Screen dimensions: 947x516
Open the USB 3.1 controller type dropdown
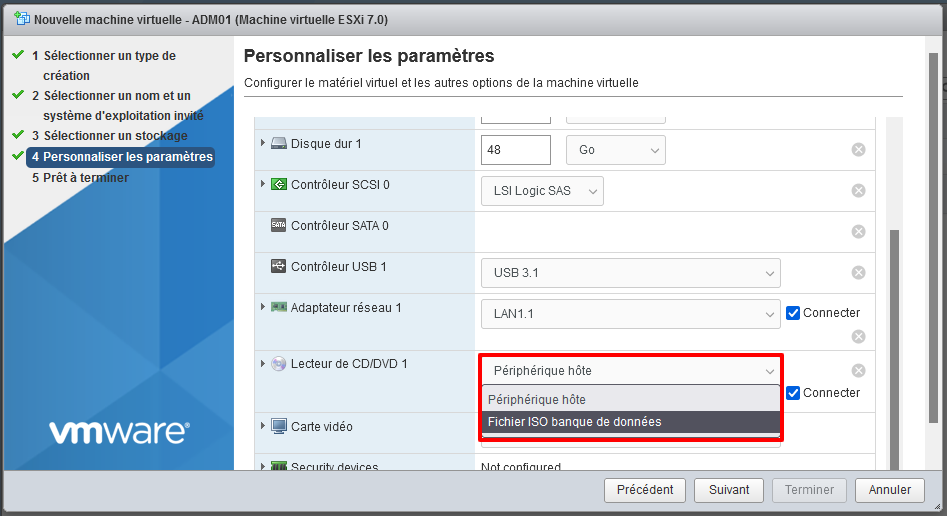coord(630,273)
